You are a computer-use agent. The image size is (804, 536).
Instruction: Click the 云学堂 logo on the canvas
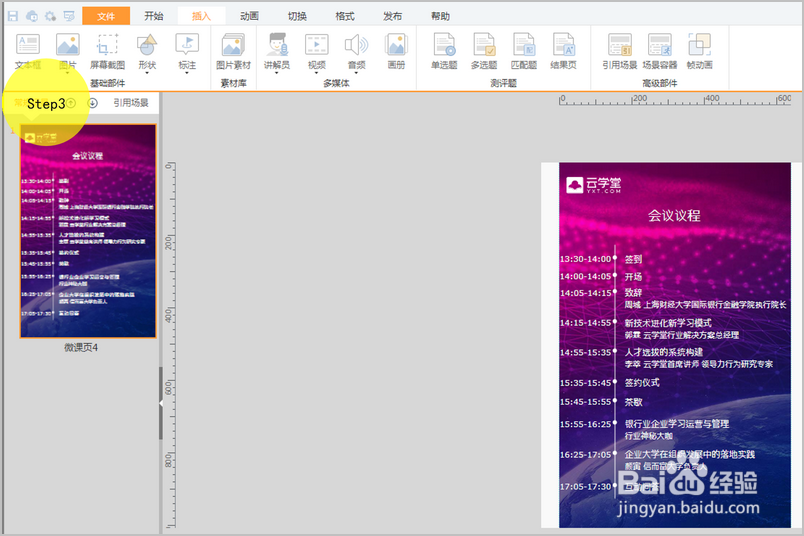coord(594,185)
